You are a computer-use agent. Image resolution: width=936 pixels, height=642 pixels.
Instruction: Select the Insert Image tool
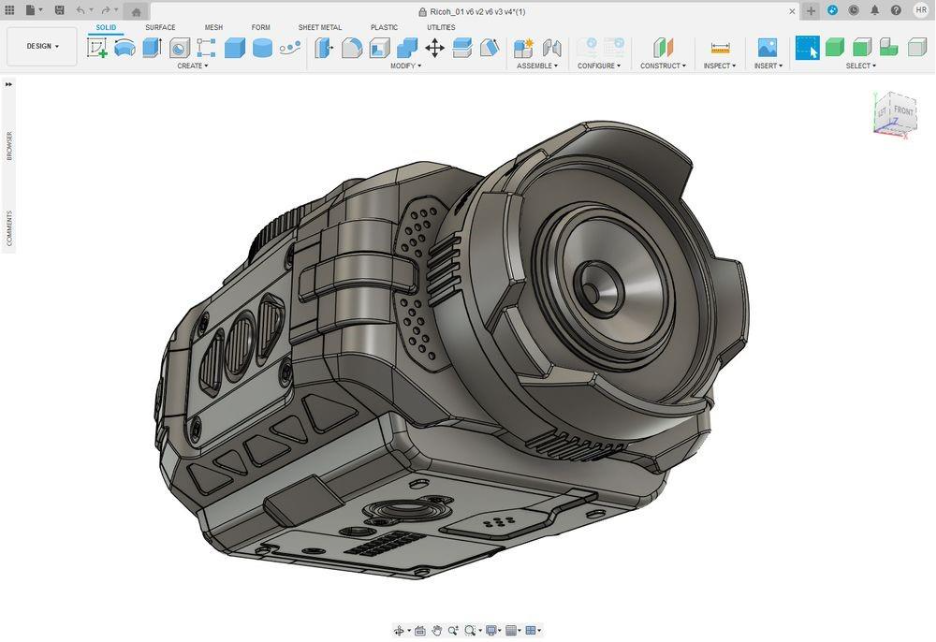(767, 48)
